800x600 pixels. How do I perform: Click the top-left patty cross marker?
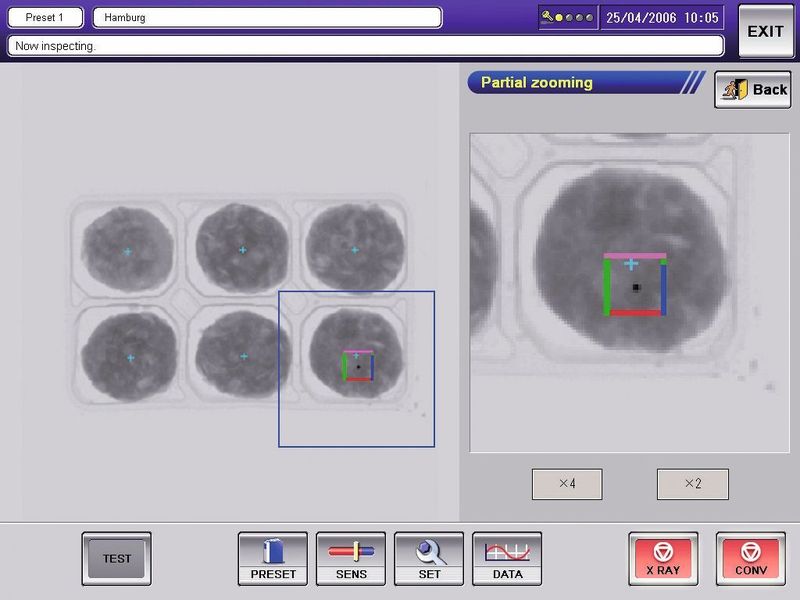click(x=128, y=252)
